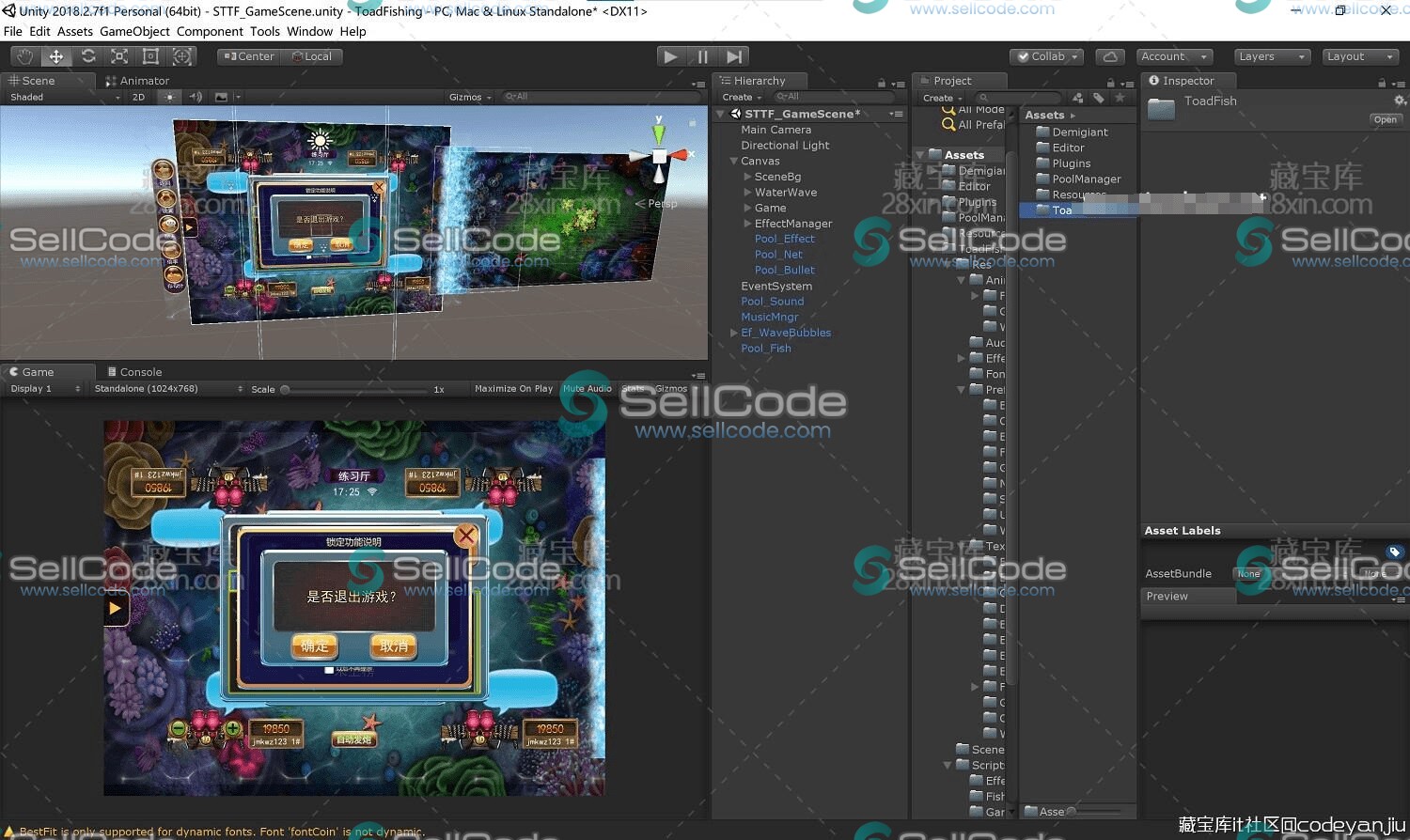
Task: Open the GameObject menu
Action: (133, 31)
